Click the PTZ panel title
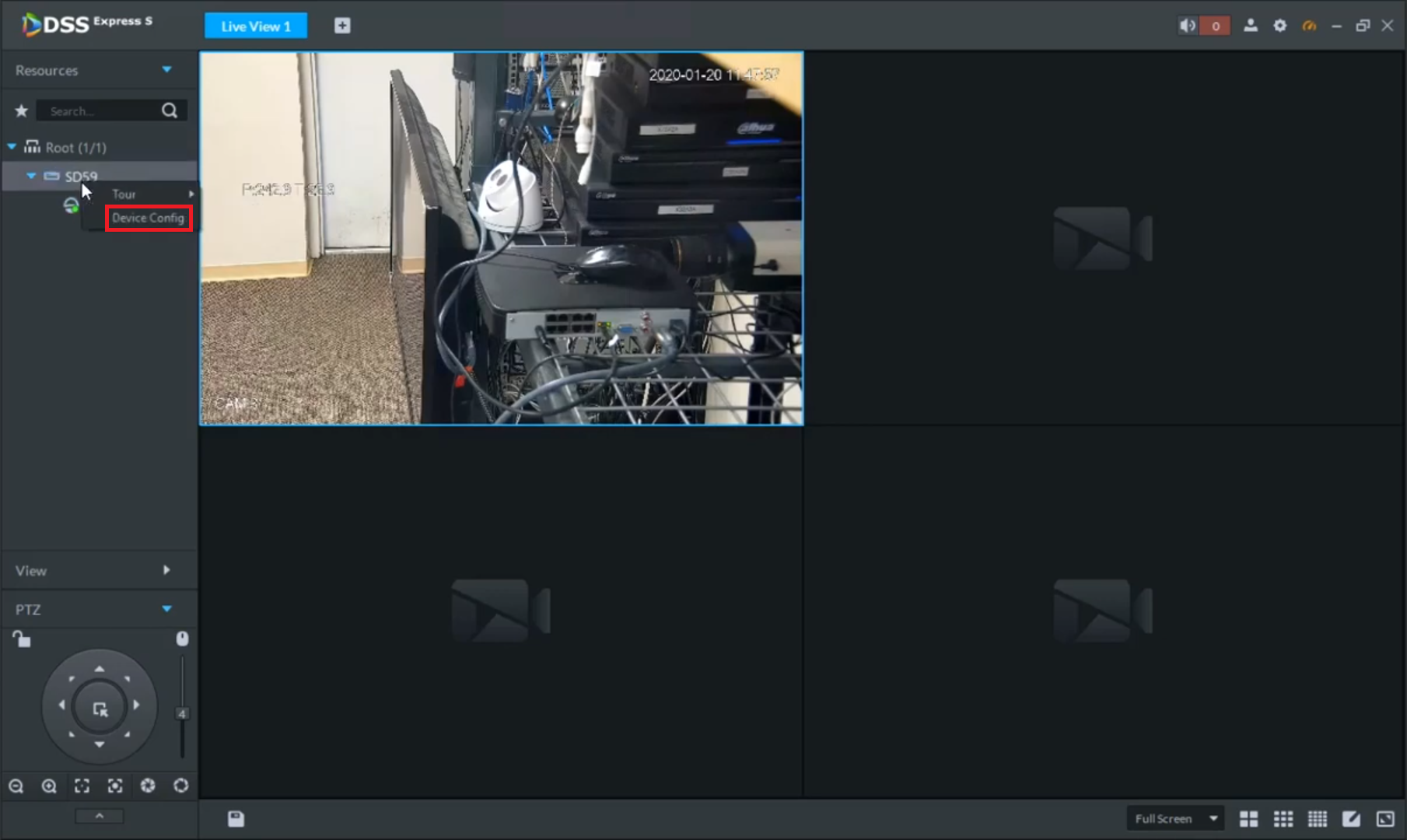 pos(28,610)
